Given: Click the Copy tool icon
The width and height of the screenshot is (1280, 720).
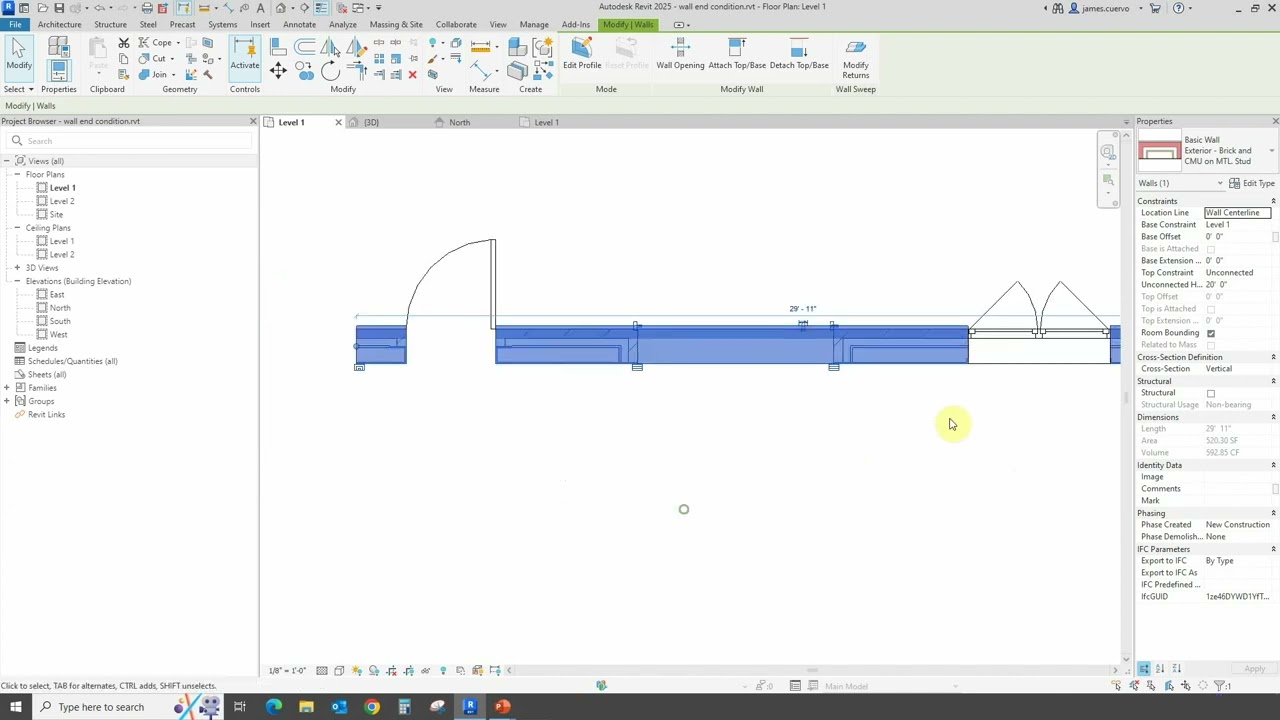Looking at the screenshot, I should click(304, 71).
